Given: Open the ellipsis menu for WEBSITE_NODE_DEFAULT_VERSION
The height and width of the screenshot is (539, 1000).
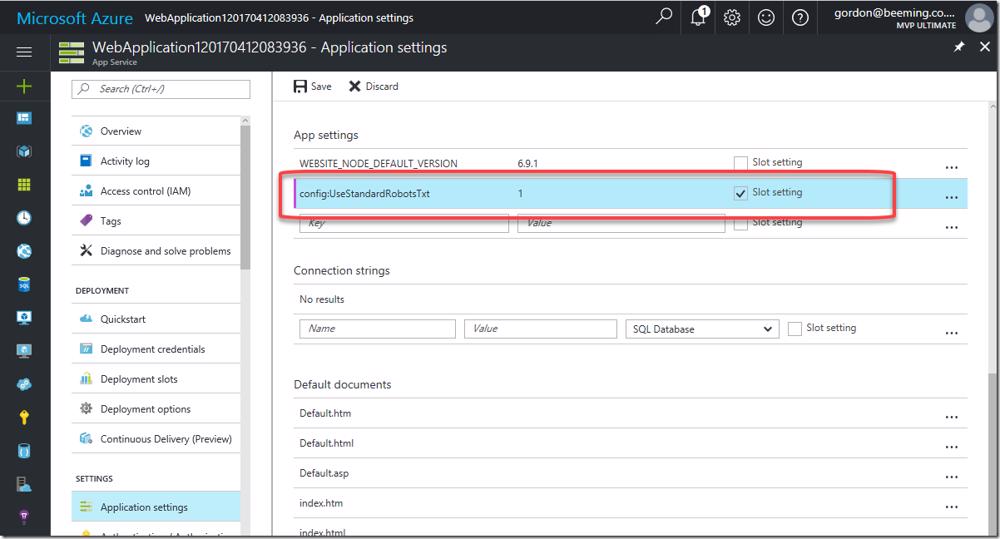Looking at the screenshot, I should click(x=952, y=167).
